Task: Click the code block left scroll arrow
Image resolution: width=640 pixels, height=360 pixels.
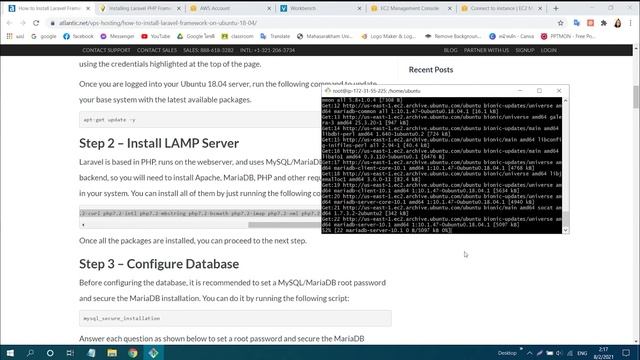Action: click(x=83, y=225)
